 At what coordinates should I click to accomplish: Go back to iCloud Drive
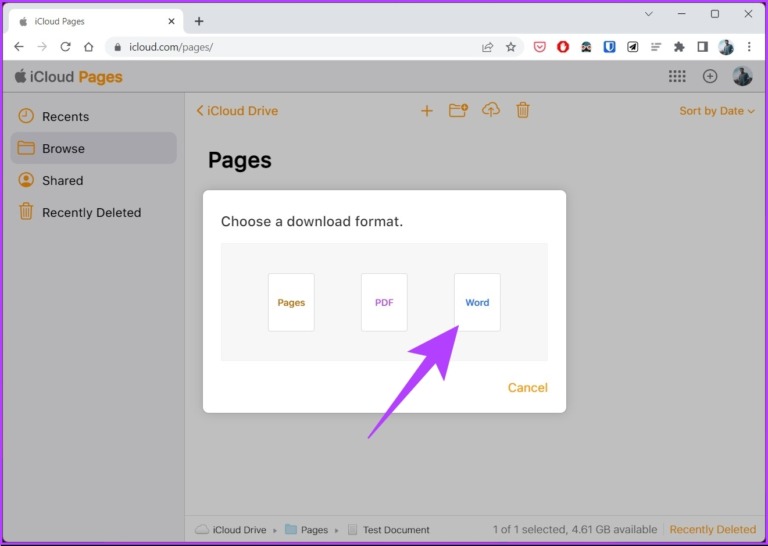pyautogui.click(x=237, y=111)
